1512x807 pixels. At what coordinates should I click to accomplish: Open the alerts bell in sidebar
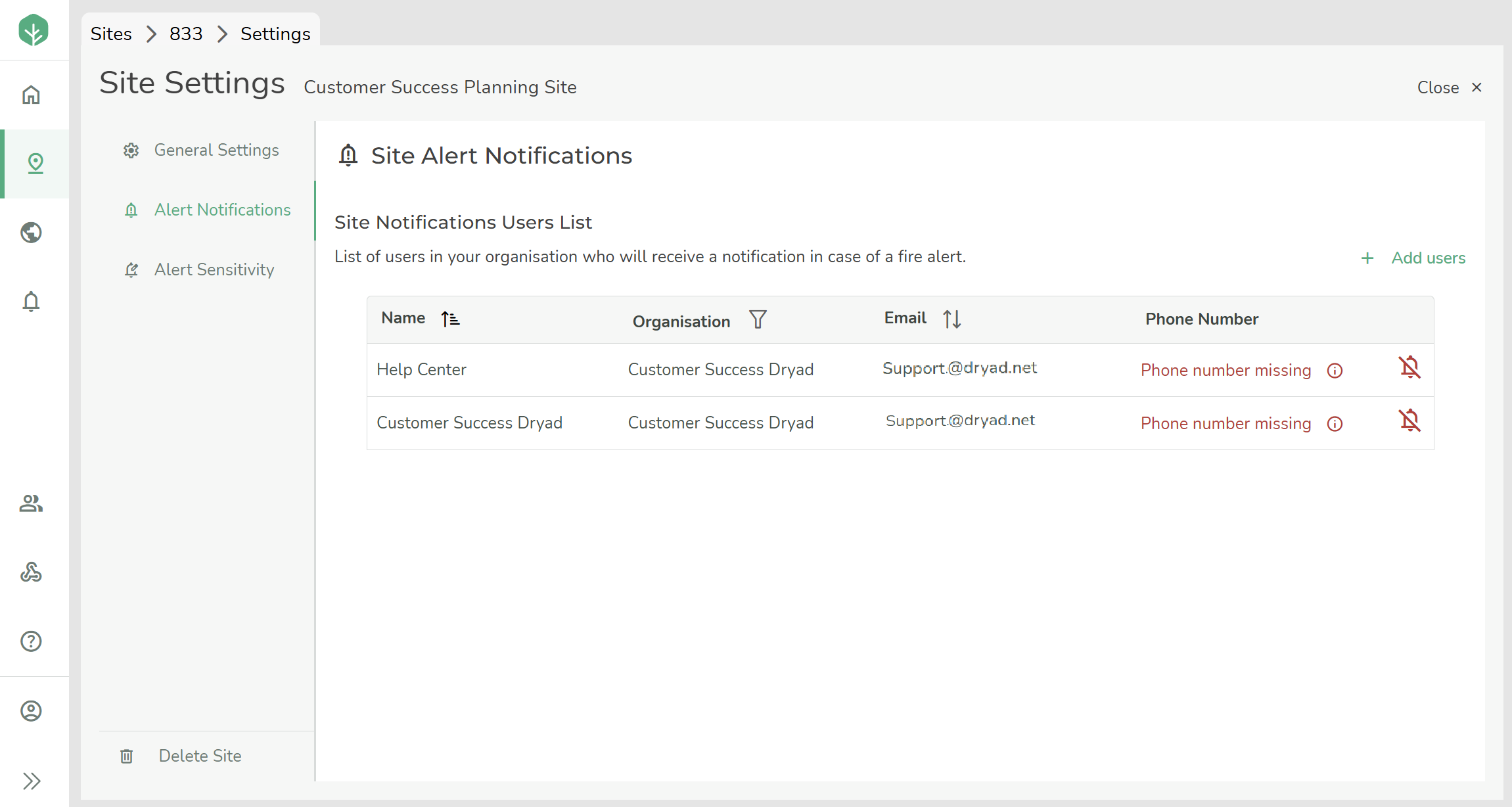point(31,302)
